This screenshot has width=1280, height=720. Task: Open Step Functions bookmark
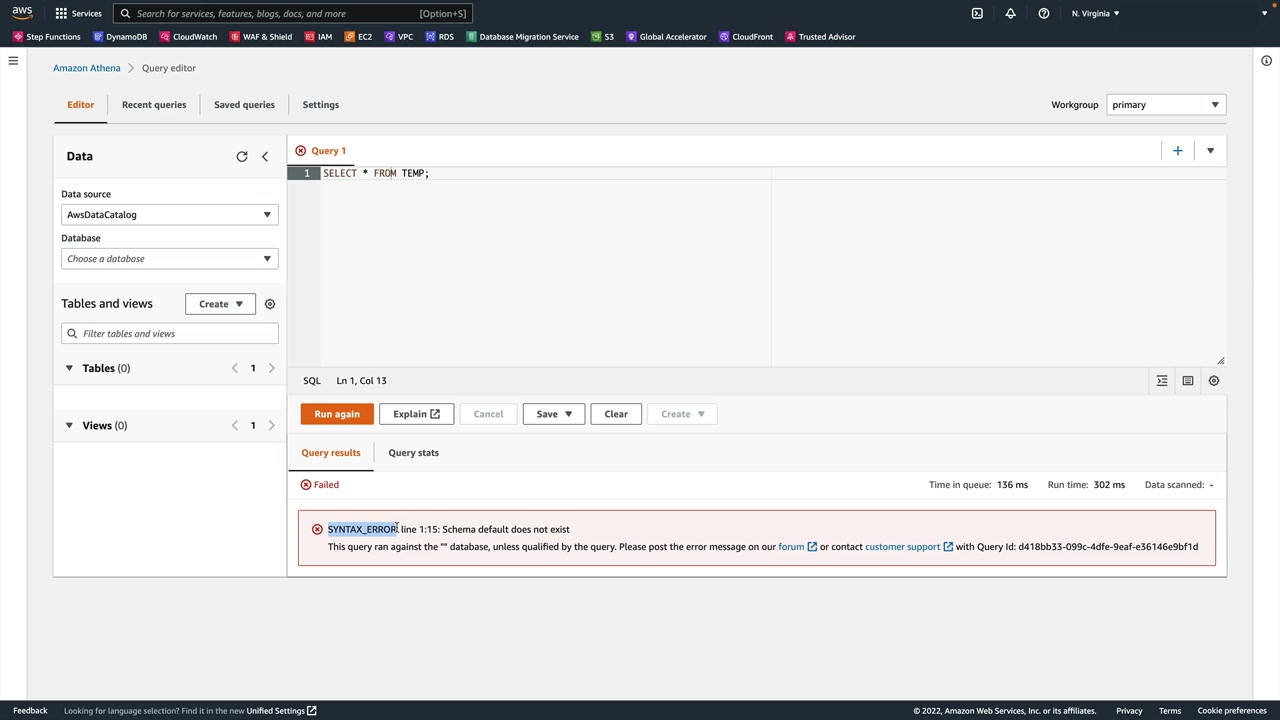click(x=47, y=37)
